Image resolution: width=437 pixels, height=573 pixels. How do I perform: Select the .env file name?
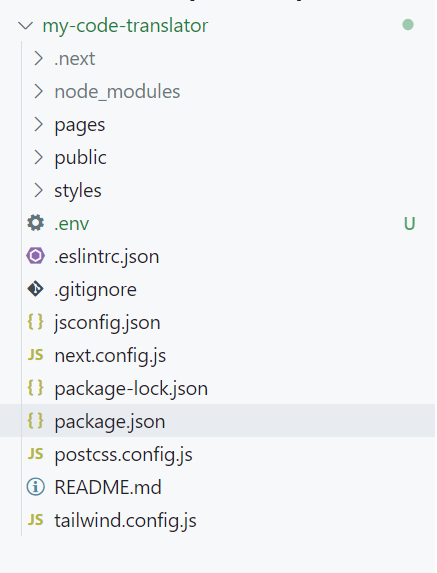click(72, 224)
